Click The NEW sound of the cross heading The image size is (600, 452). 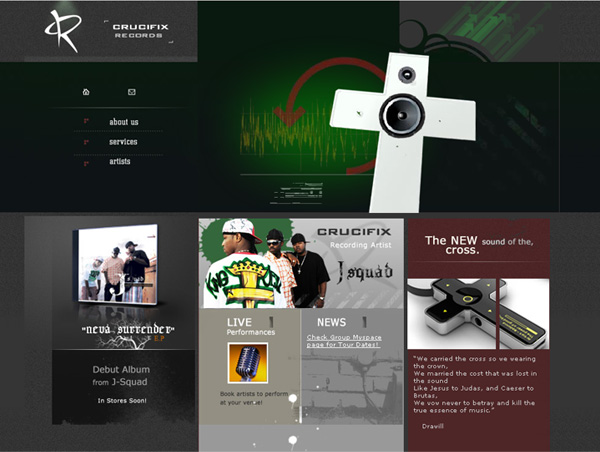(479, 245)
